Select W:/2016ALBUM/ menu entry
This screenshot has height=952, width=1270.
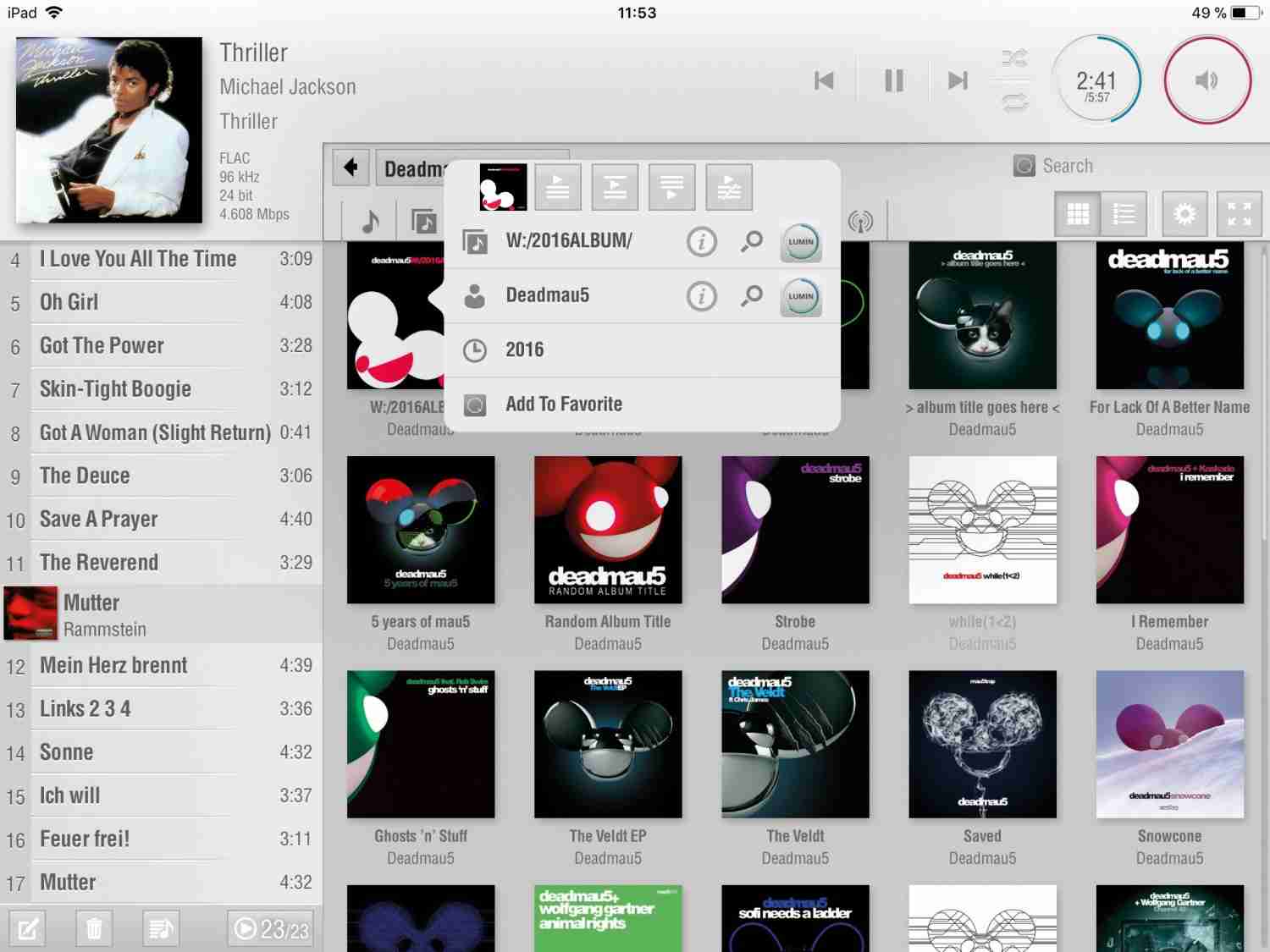569,241
